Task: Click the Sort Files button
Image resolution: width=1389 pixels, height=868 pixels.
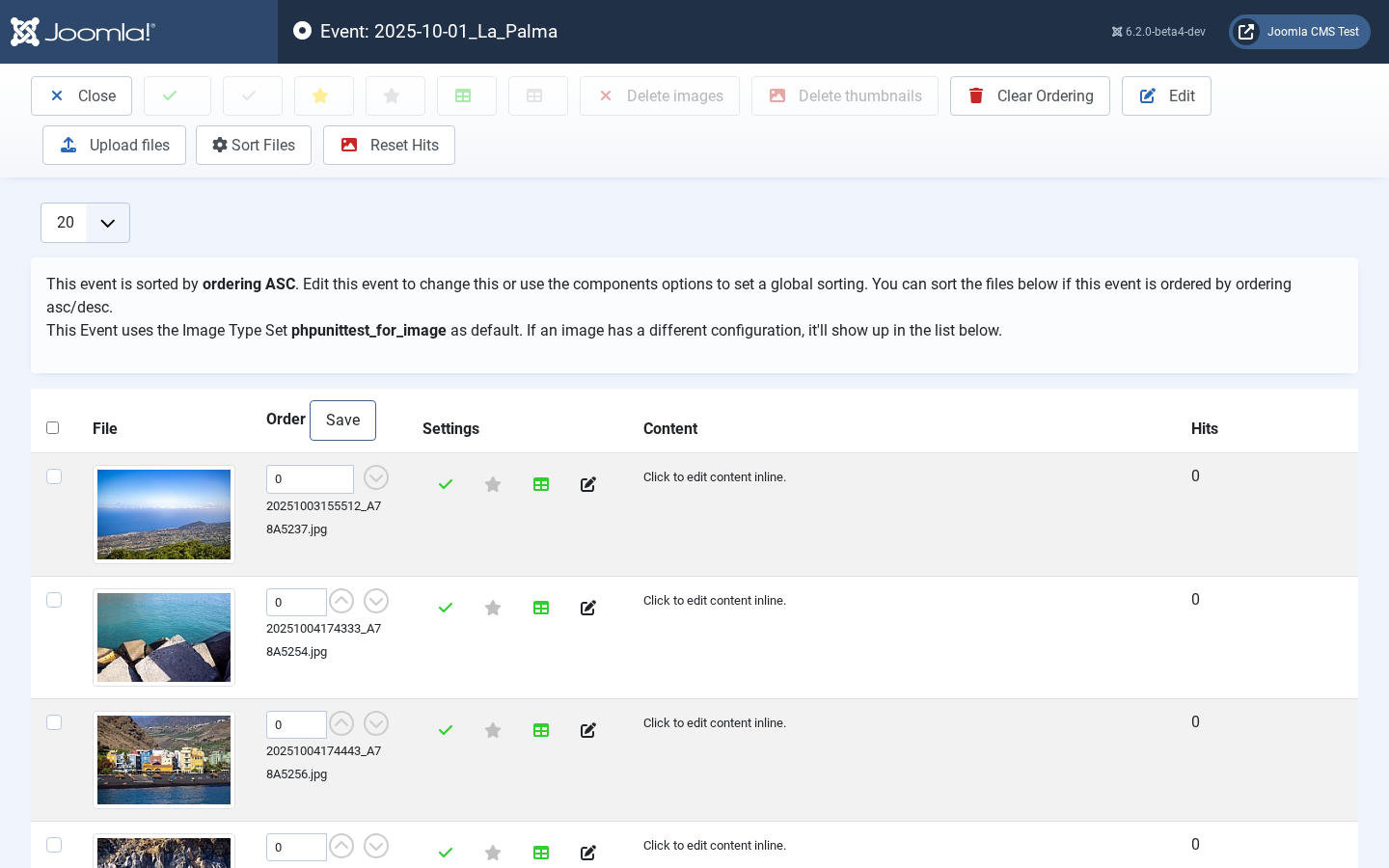Action: pyautogui.click(x=254, y=145)
